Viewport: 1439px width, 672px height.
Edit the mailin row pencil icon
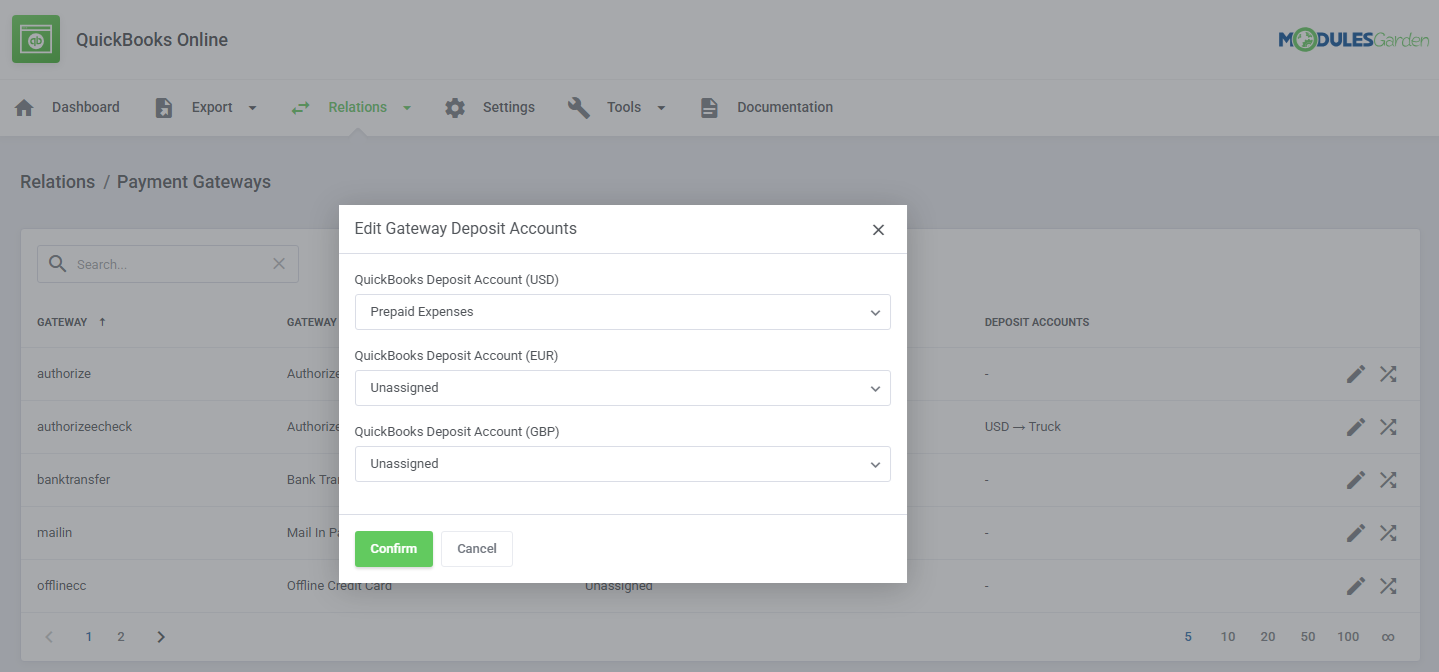[1355, 533]
